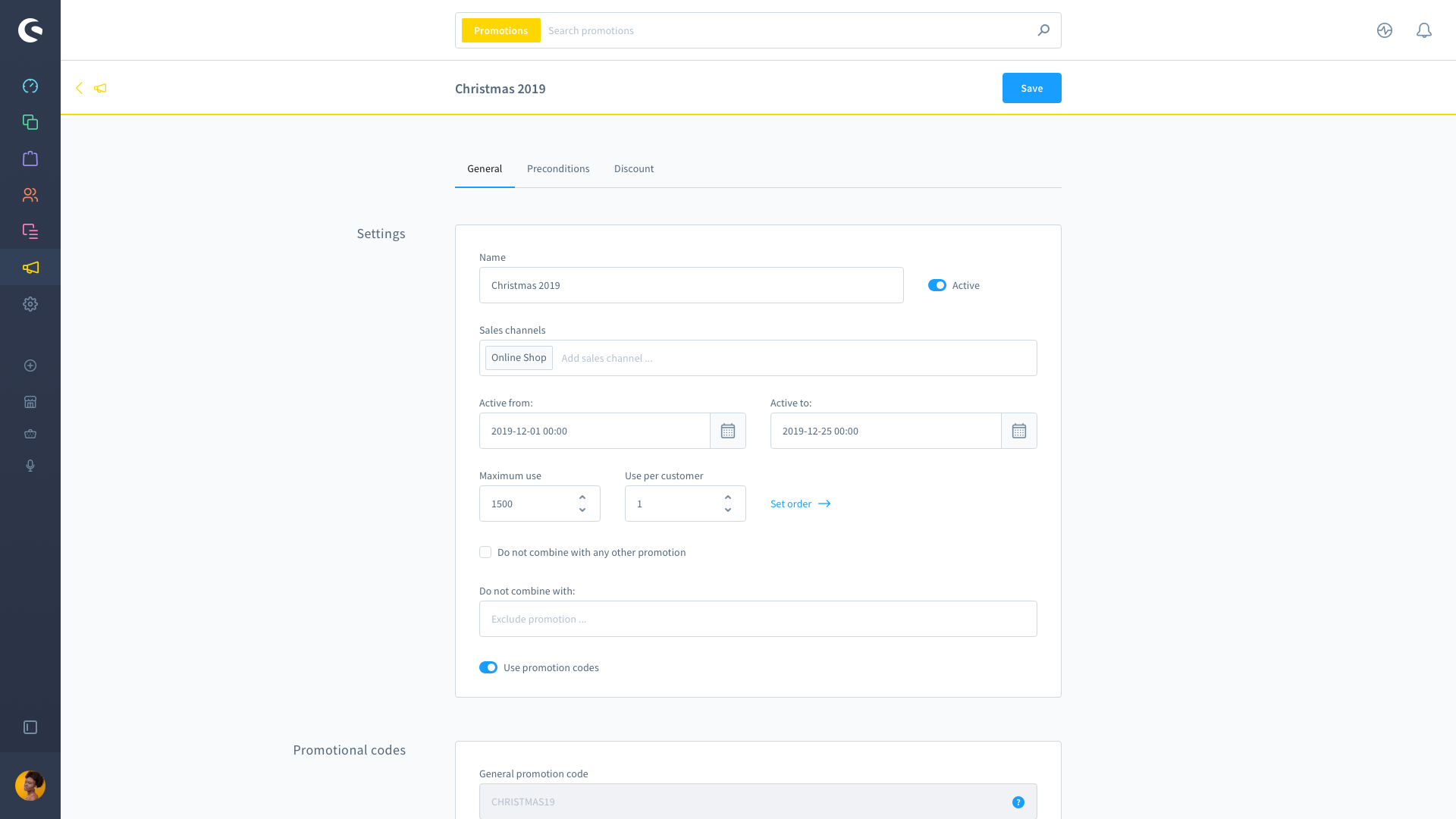Click the Add sales channel input field
The width and height of the screenshot is (1456, 819).
(606, 357)
